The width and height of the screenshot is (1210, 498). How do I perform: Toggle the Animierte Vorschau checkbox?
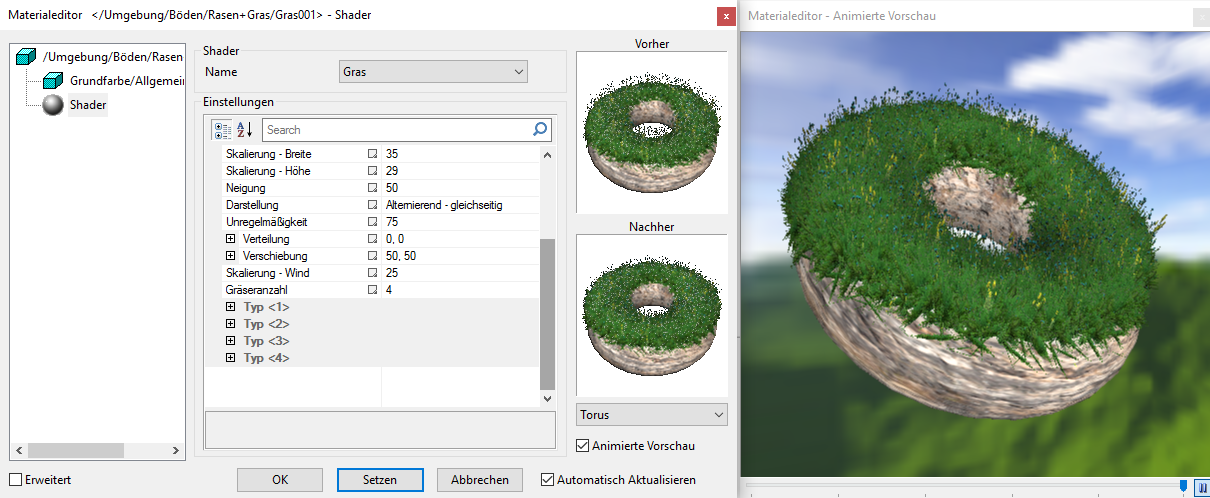[x=583, y=445]
